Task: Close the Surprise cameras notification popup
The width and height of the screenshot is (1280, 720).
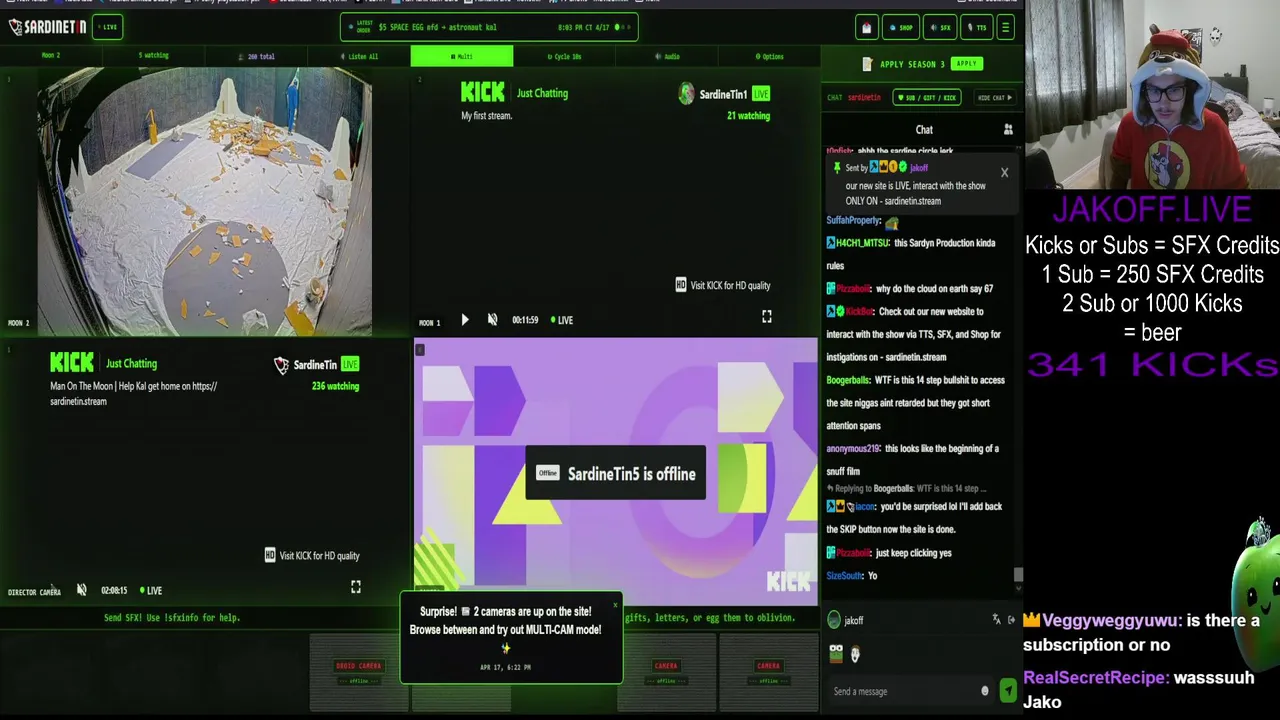Action: coord(615,605)
